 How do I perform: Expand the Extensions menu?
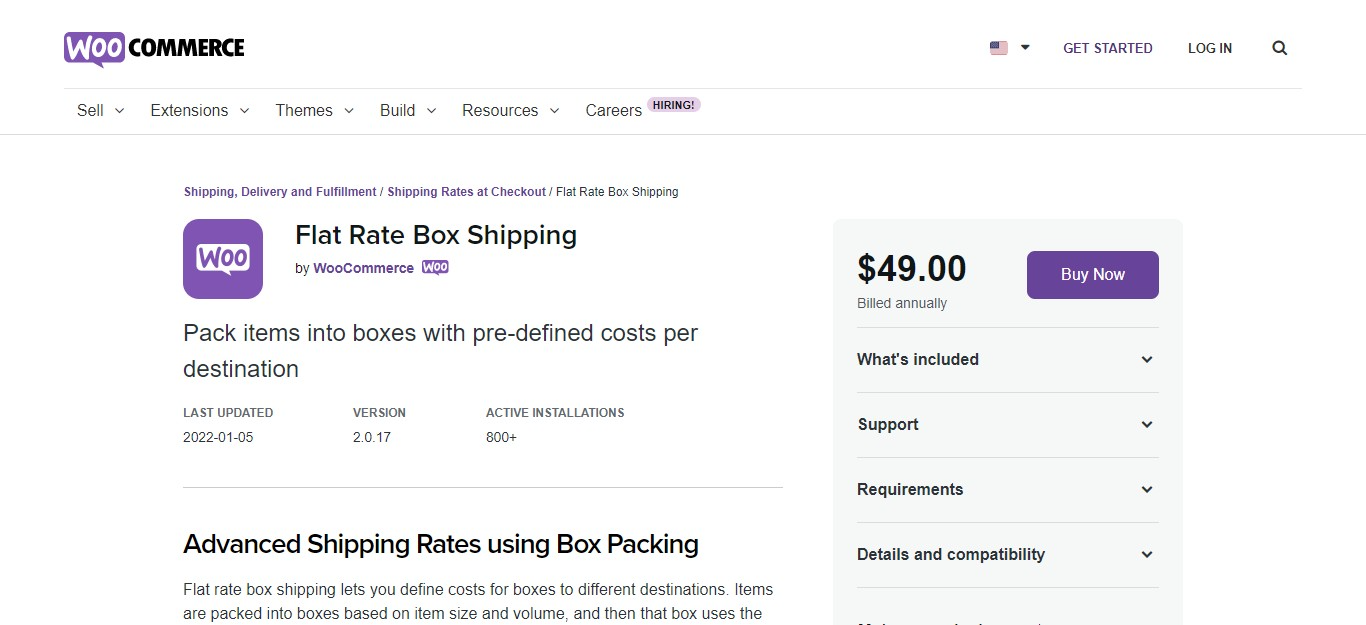pyautogui.click(x=200, y=110)
